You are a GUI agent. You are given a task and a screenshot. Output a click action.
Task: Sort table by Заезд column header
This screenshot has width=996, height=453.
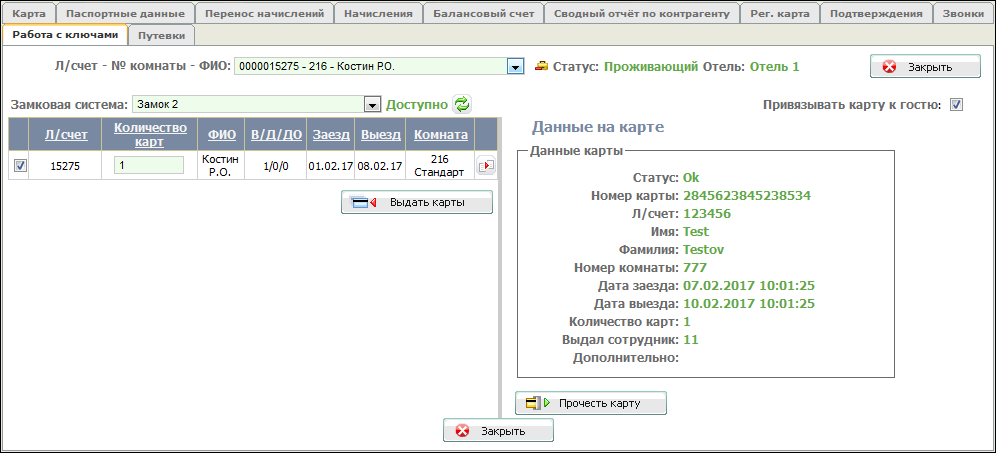click(x=329, y=135)
